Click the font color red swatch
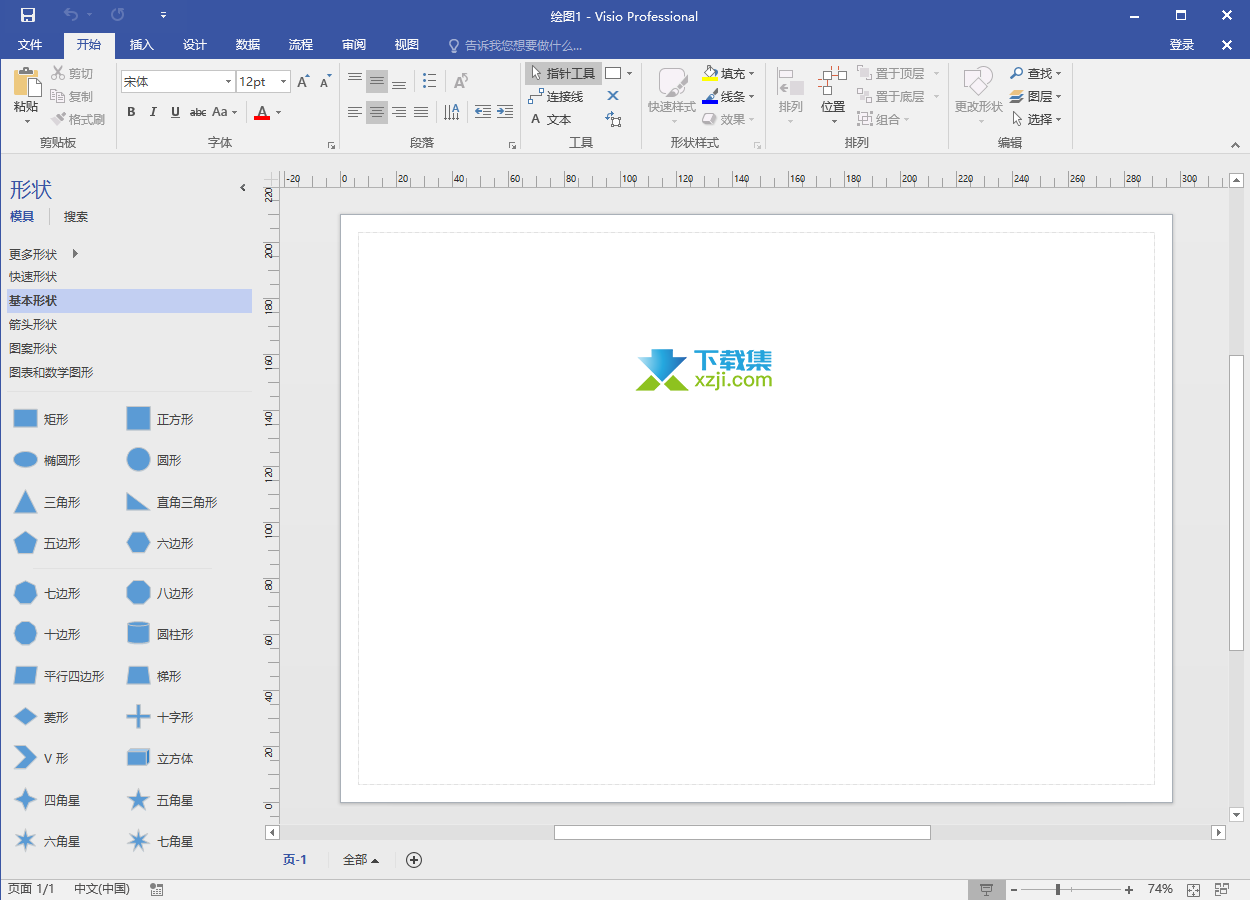 pyautogui.click(x=262, y=113)
